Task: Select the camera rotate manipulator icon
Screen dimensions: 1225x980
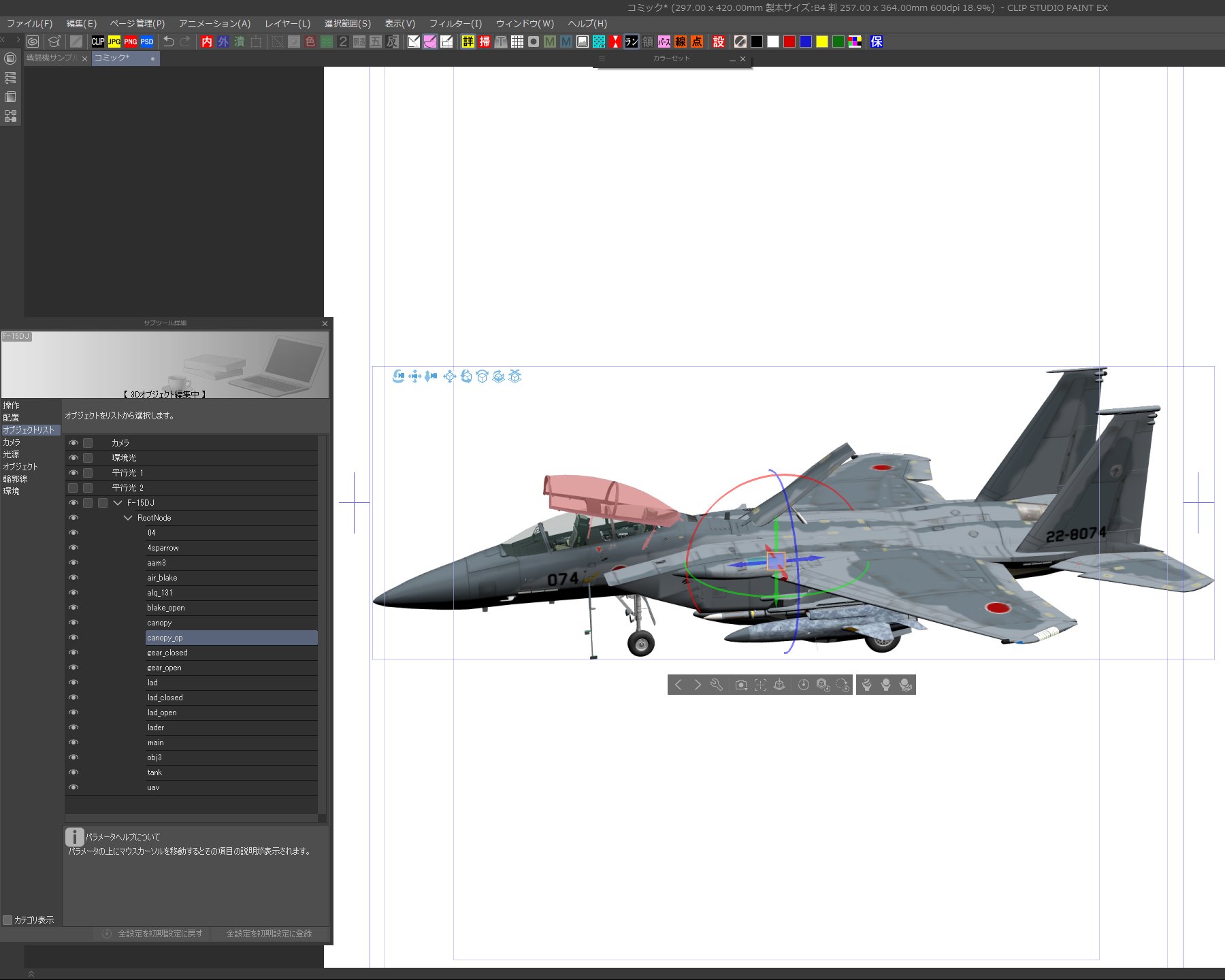Action: click(399, 376)
